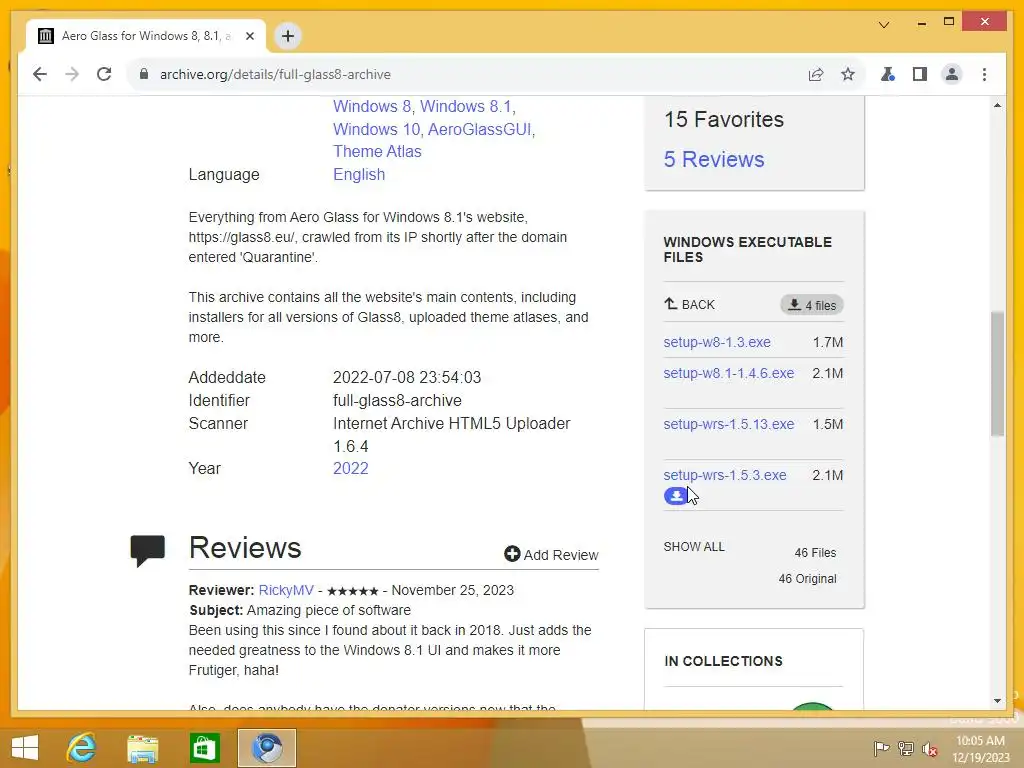Open the Windows Start button
Image resolution: width=1024 pixels, height=768 pixels.
tap(25, 747)
